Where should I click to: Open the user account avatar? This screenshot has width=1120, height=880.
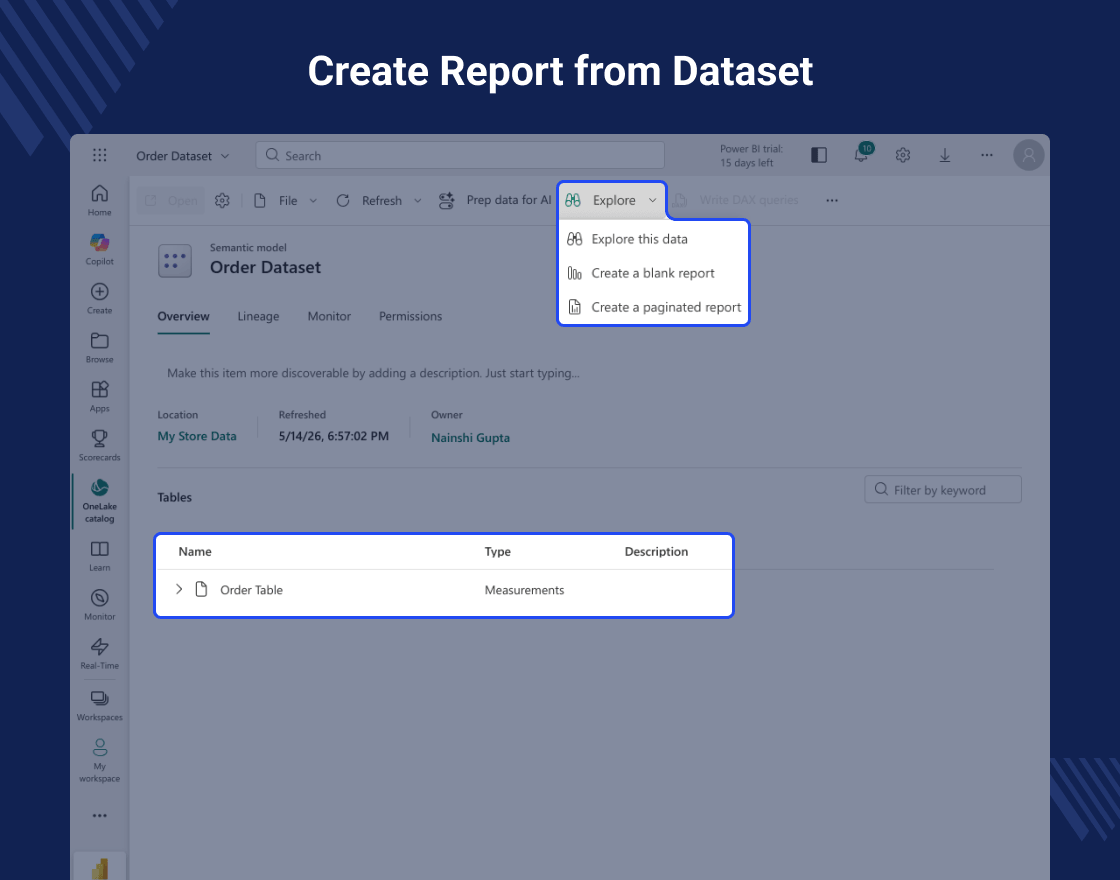[x=1029, y=155]
